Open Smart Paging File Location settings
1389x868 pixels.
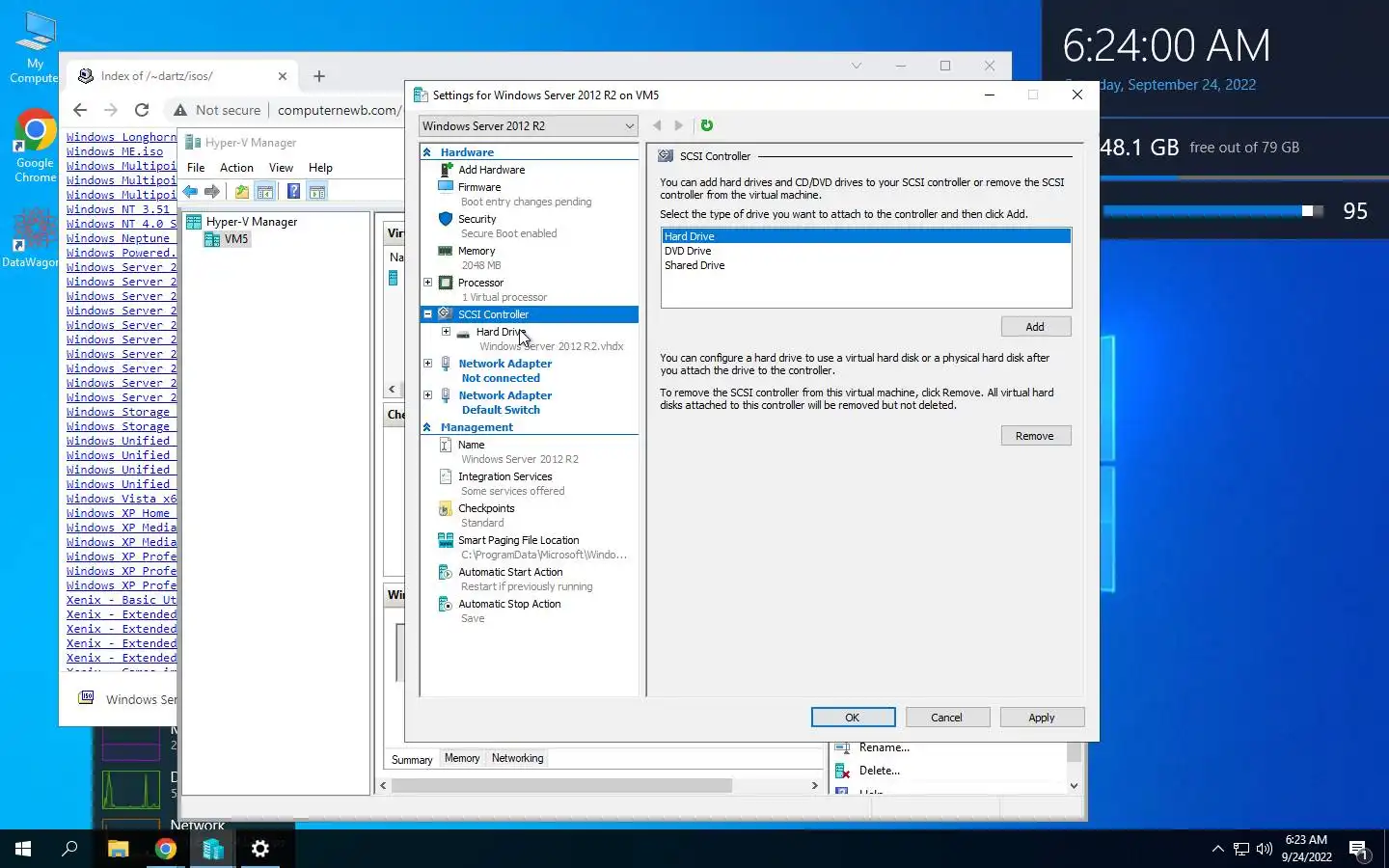[x=518, y=540]
